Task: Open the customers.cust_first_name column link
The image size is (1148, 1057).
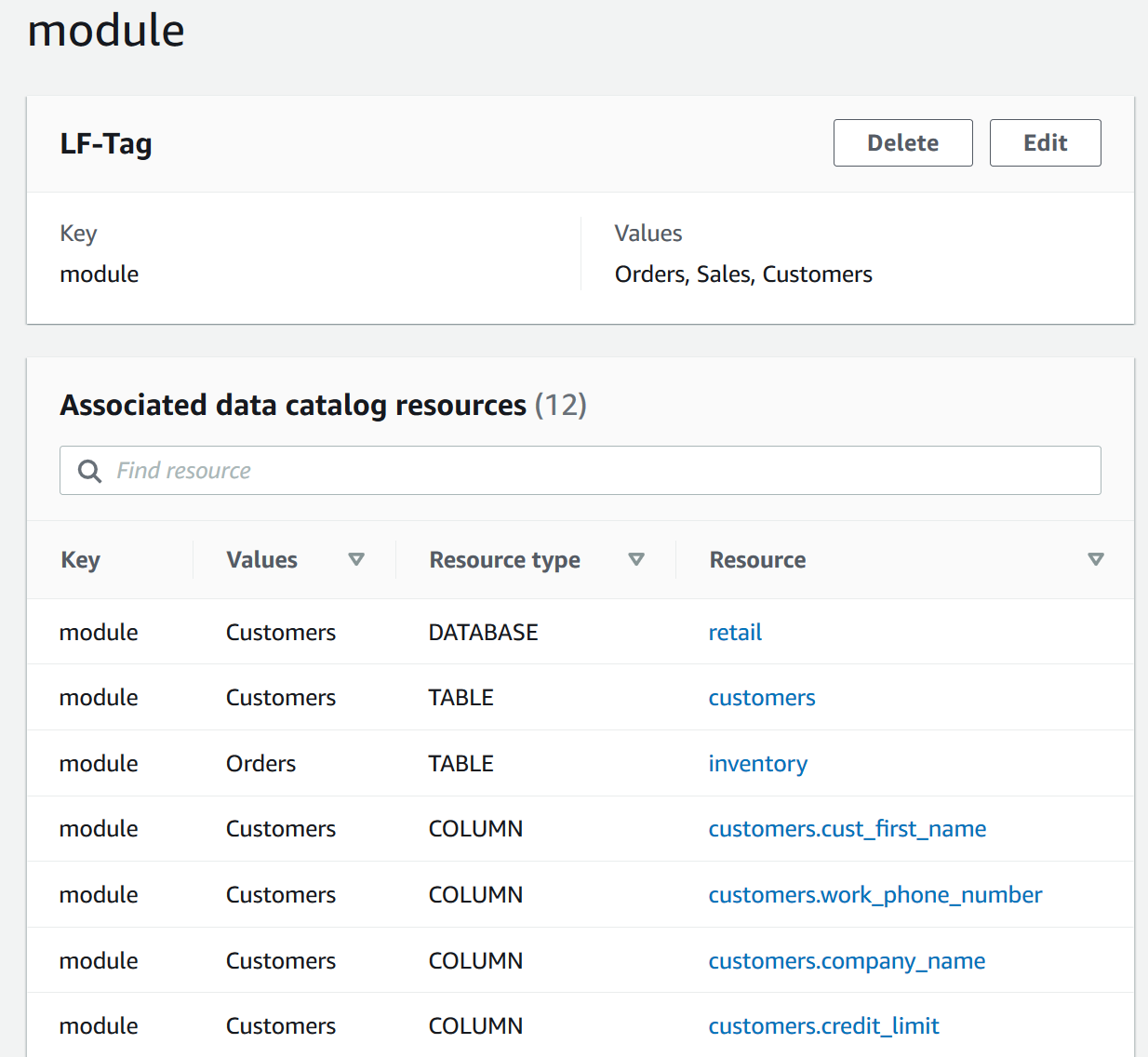Action: 847,828
